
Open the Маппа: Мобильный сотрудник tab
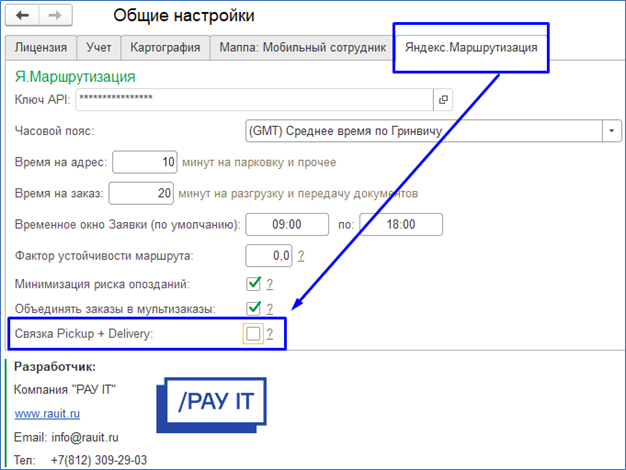[303, 48]
